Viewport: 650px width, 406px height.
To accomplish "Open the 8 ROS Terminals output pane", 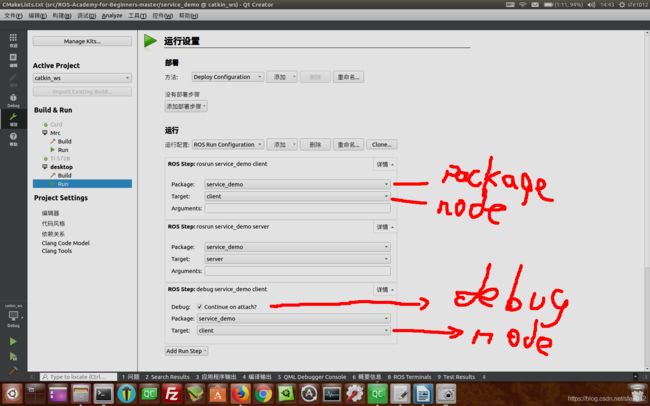I will pyautogui.click(x=409, y=377).
